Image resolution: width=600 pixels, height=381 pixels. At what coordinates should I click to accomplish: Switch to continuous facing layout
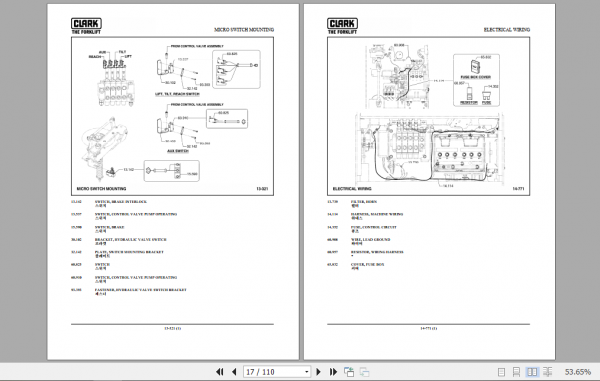point(548,372)
